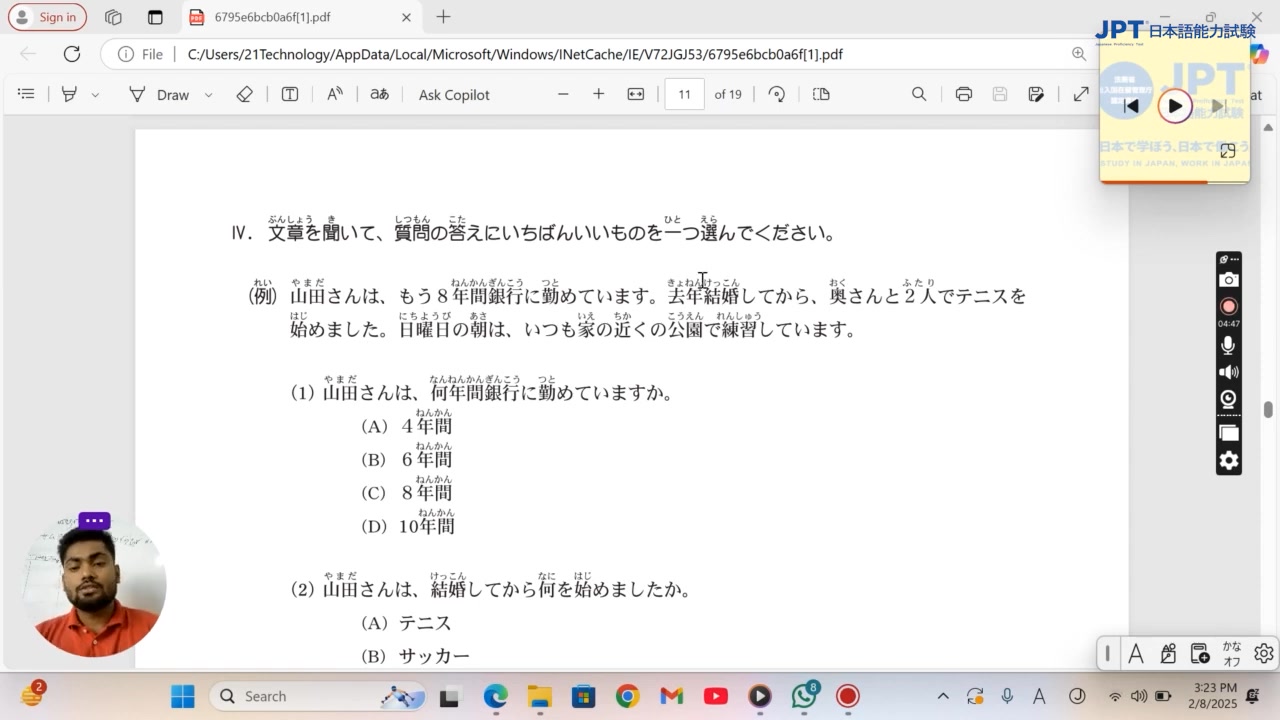Activate the Draw tool
The width and height of the screenshot is (1280, 720).
tap(158, 94)
